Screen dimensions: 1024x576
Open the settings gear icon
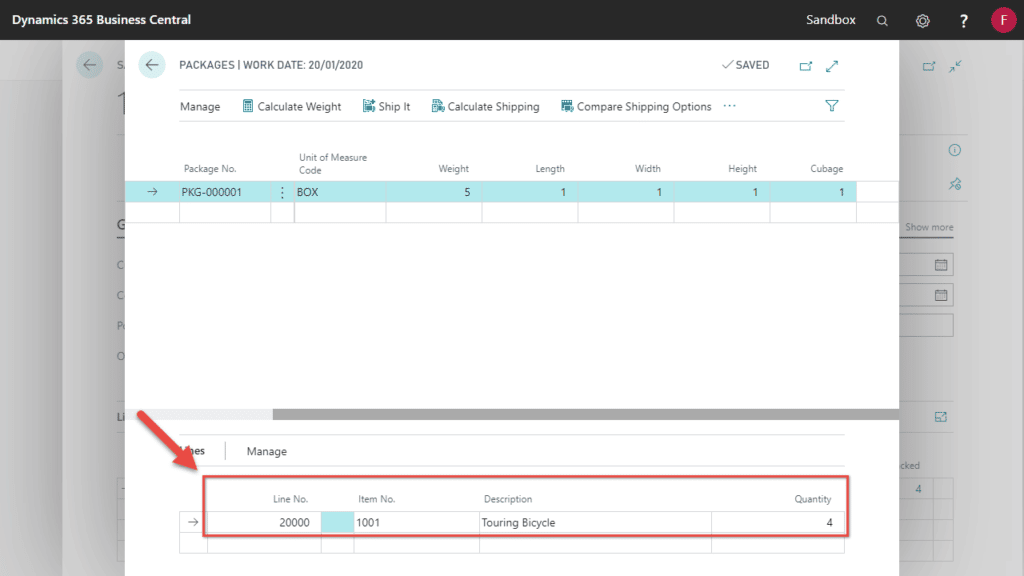click(923, 20)
